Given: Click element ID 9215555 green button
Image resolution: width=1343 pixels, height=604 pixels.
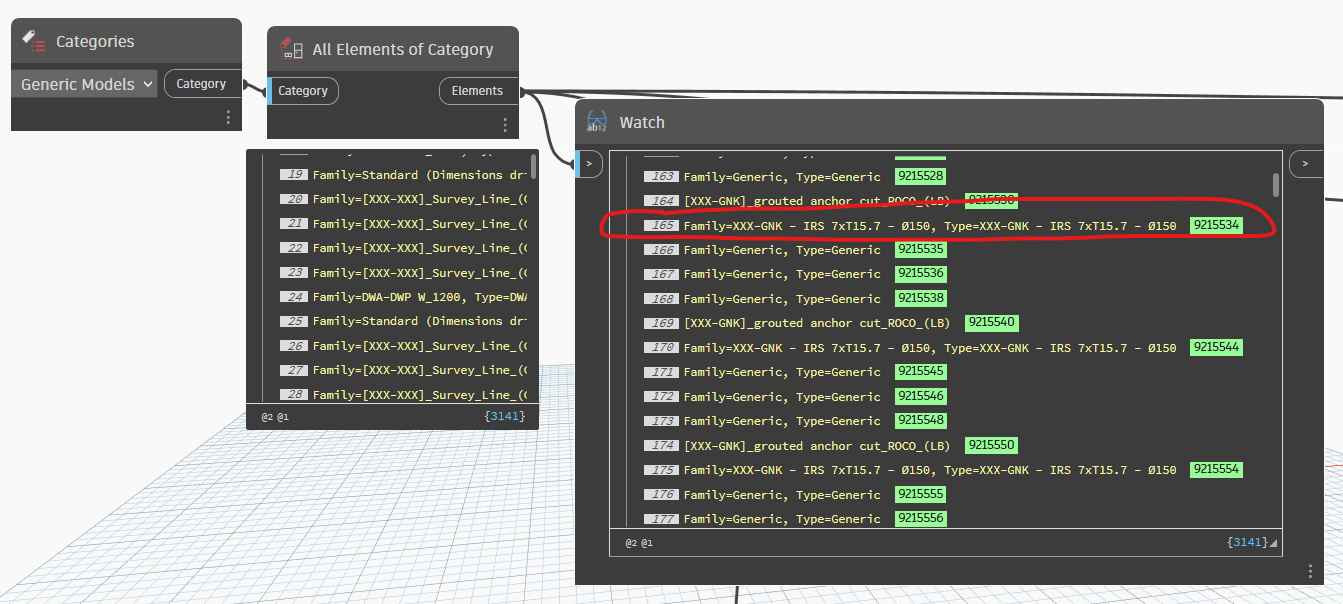Looking at the screenshot, I should (920, 494).
